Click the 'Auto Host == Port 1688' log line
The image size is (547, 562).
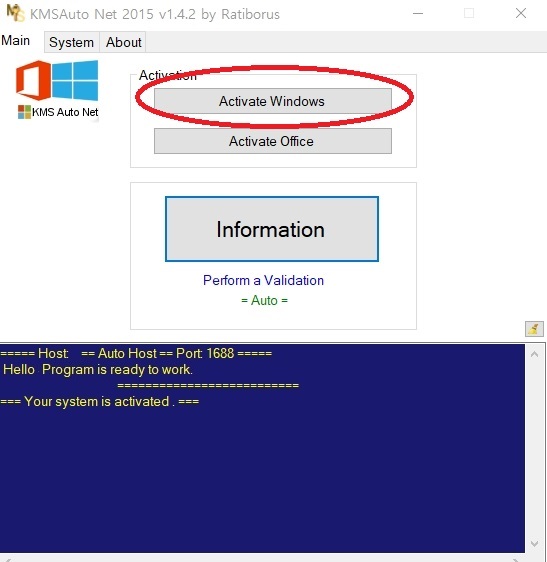(136, 353)
